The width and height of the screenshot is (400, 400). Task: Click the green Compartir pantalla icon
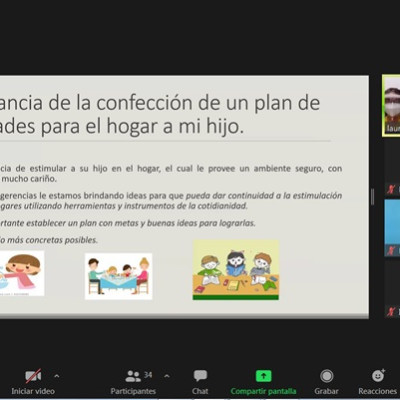click(x=263, y=376)
